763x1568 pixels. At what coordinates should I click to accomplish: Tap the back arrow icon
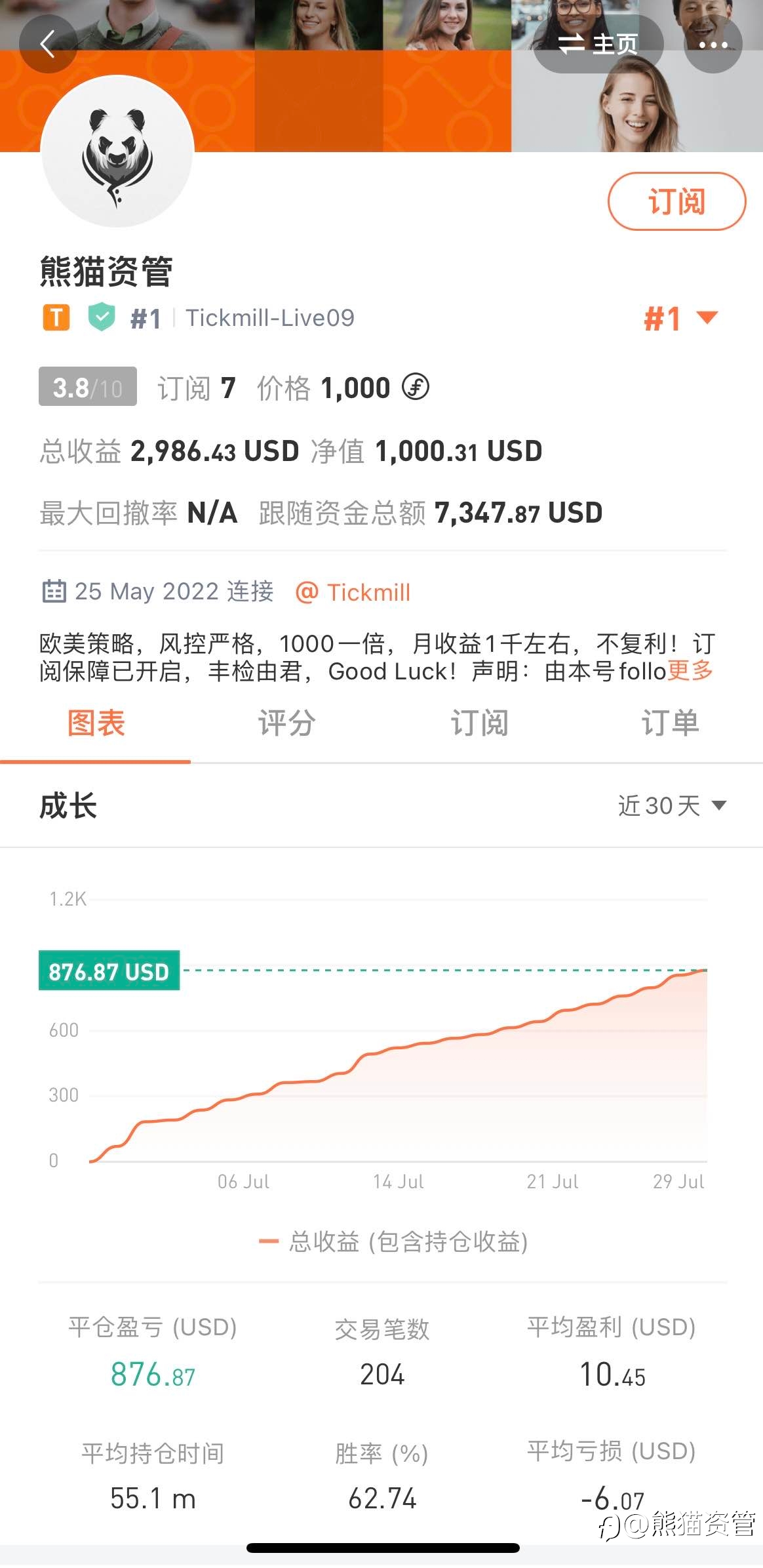48,44
